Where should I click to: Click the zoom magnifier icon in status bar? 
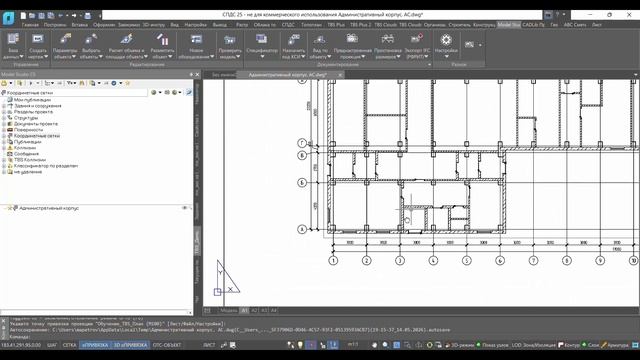click(x=385, y=345)
